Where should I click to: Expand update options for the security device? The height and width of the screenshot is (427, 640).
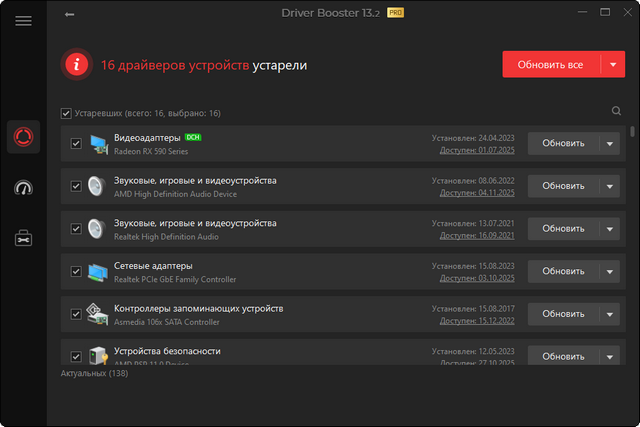pos(610,356)
